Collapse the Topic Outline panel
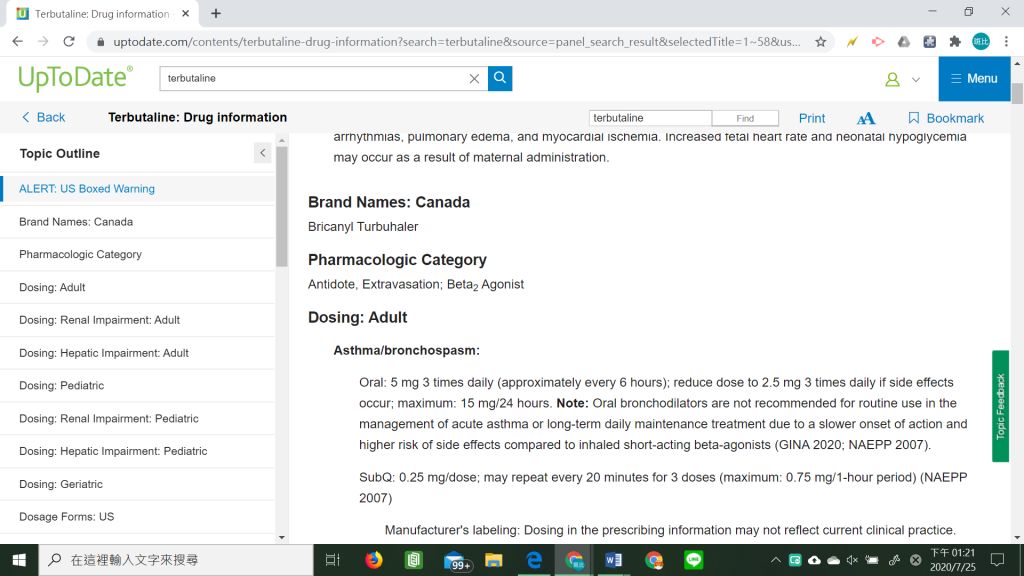1024x576 pixels. 262,153
